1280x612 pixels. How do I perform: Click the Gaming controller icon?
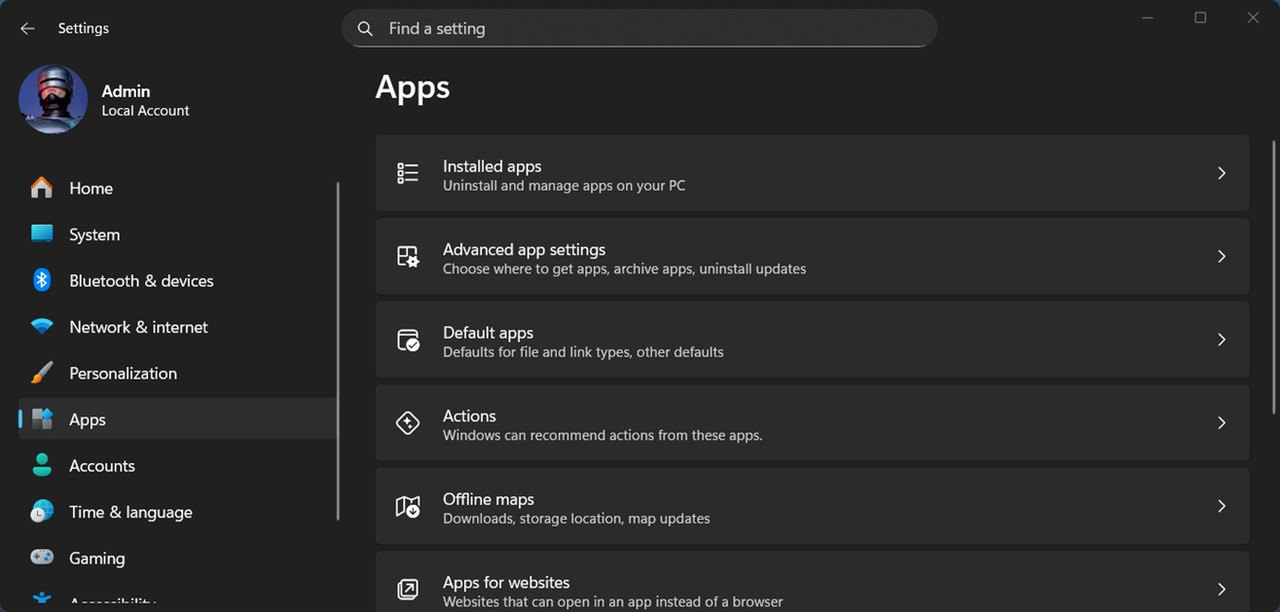[x=41, y=557]
